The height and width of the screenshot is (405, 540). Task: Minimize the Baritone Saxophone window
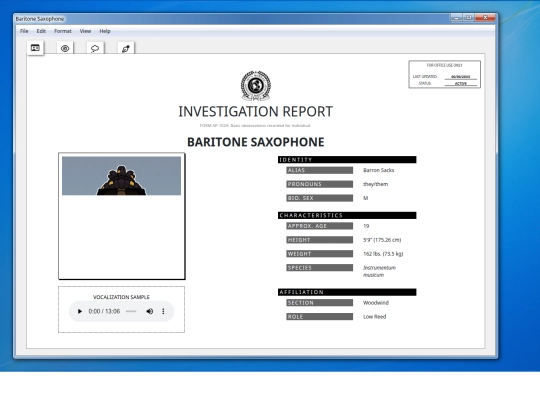click(x=457, y=18)
